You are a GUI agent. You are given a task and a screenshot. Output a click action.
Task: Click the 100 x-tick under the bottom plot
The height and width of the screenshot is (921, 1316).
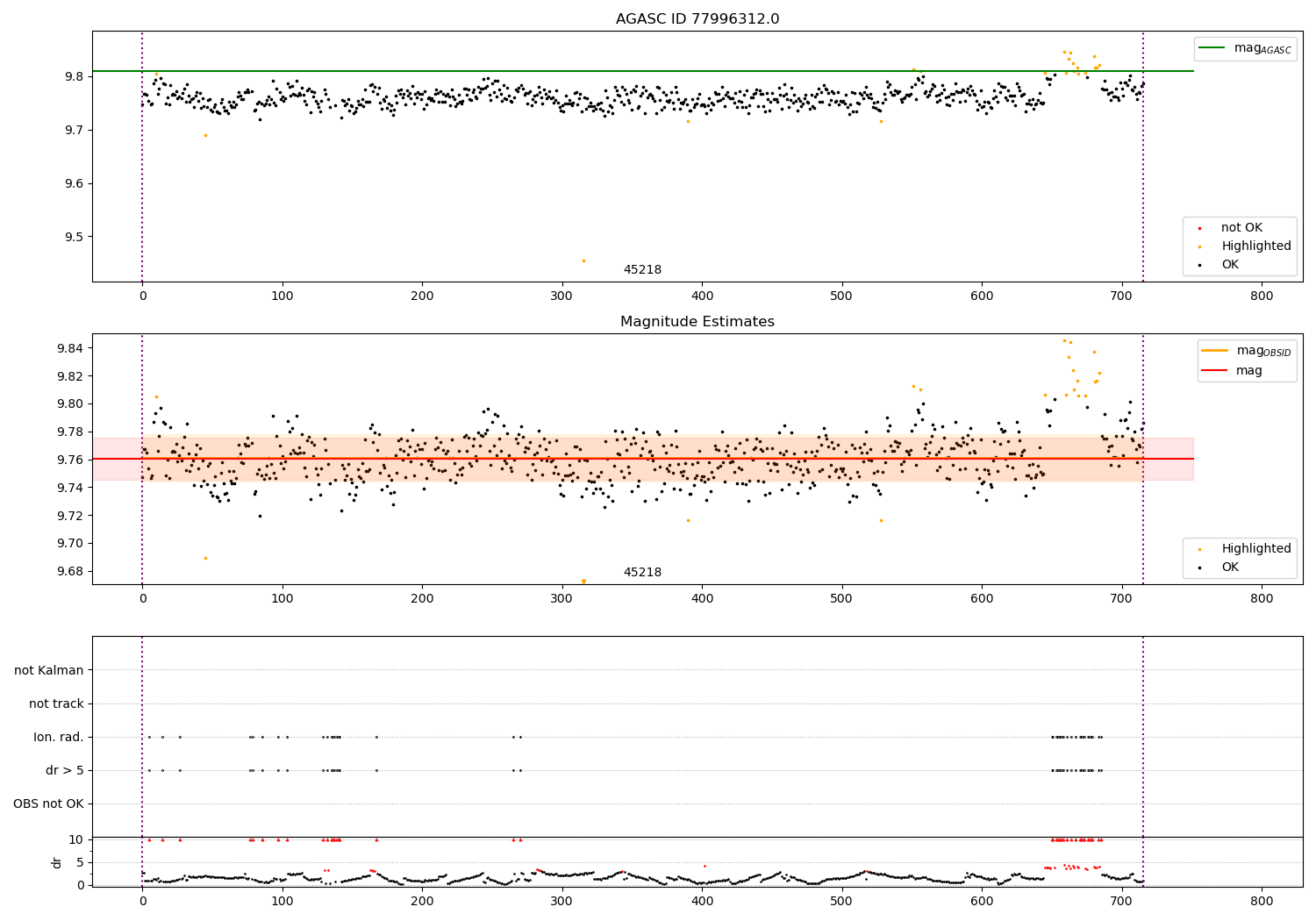[283, 902]
